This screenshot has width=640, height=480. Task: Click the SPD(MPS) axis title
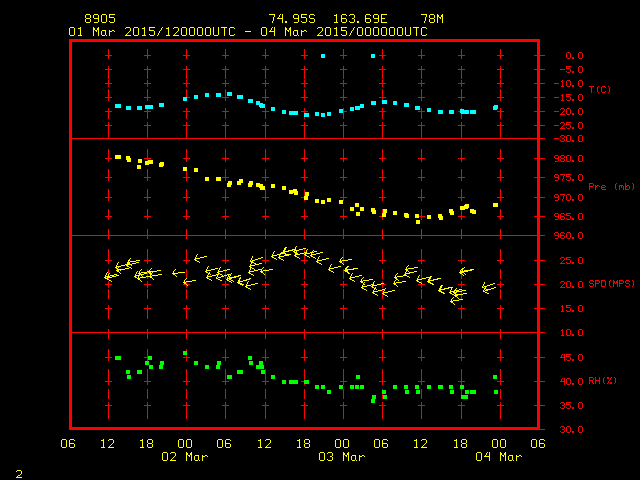point(611,283)
